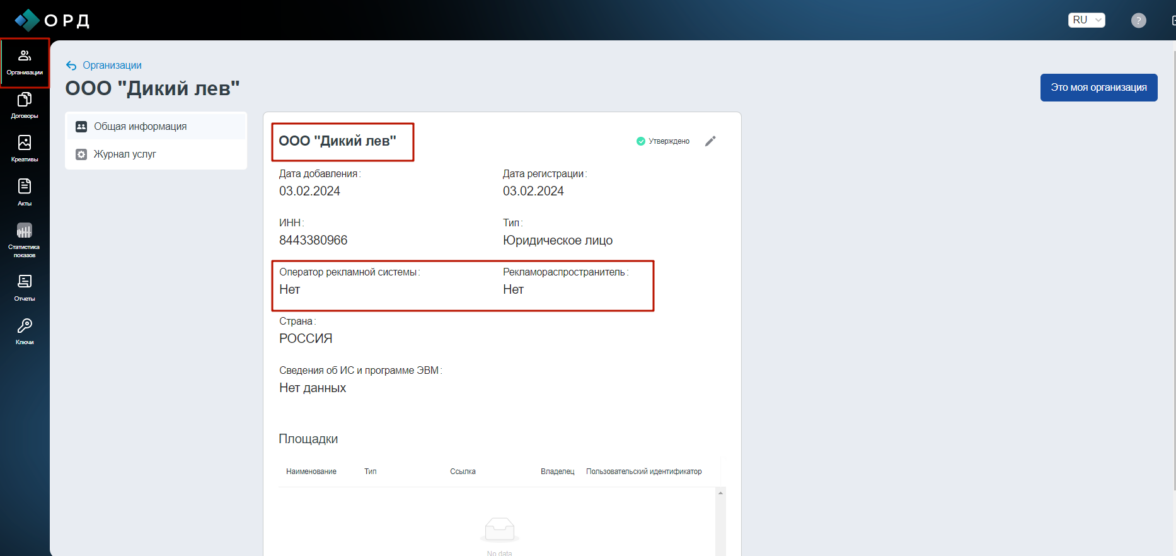Click the ОРД logo in the header
Viewport: 1176px width, 556px height.
point(52,20)
